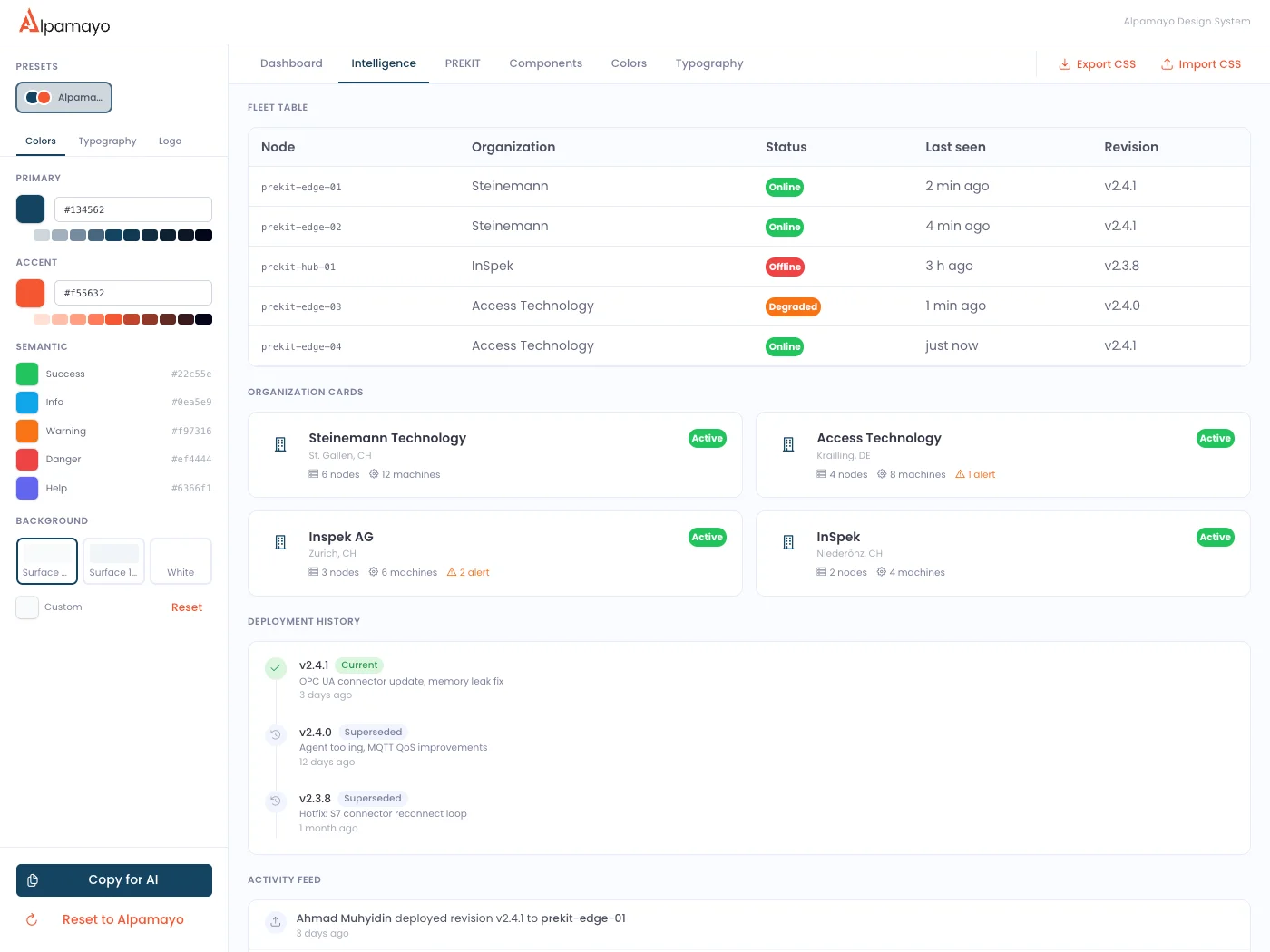Click the 'Last seen' column header

pos(955,147)
